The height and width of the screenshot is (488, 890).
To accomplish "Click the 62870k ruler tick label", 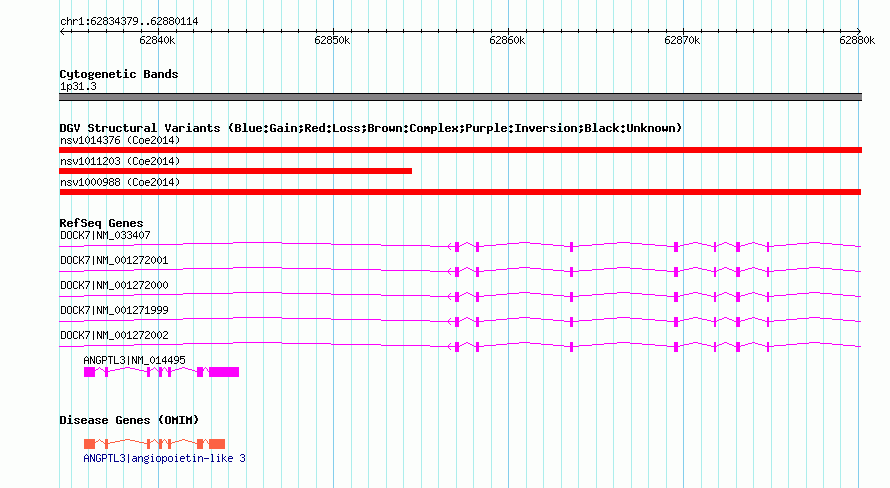I will point(682,40).
